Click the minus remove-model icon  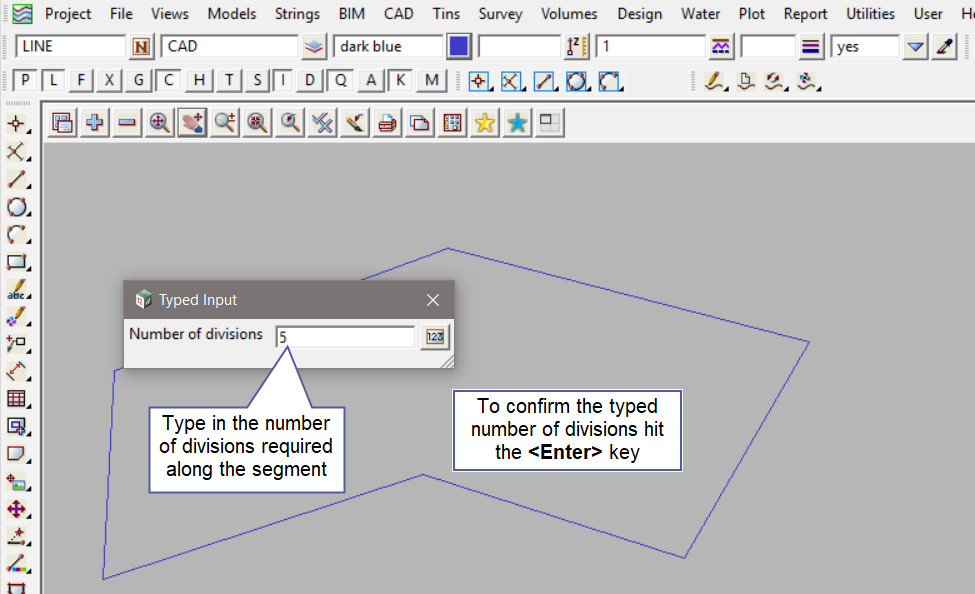click(x=127, y=123)
